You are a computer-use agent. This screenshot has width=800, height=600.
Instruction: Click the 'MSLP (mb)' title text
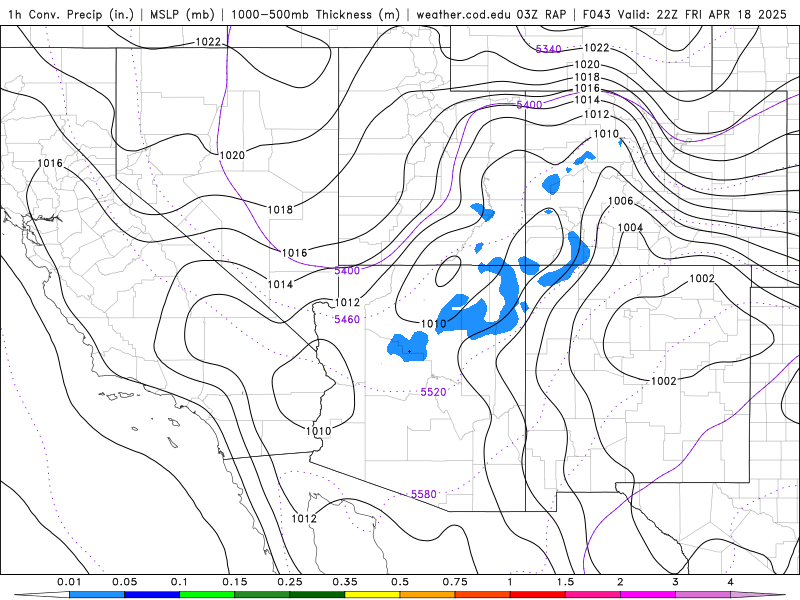pos(182,14)
